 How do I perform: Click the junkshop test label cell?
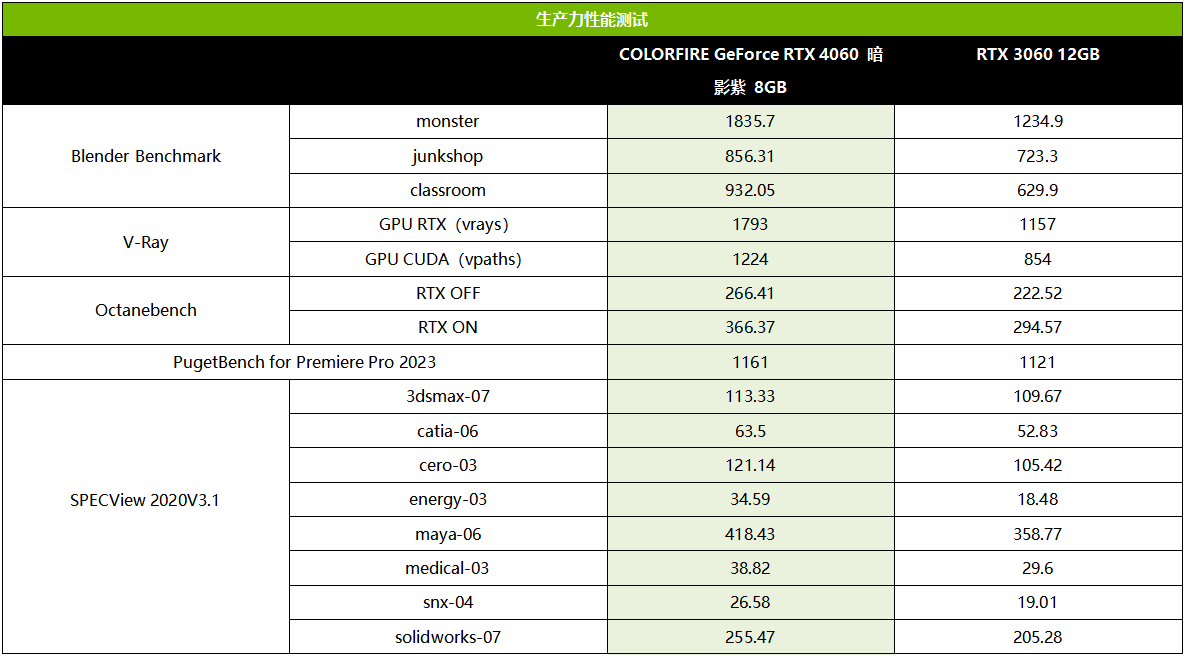[x=448, y=156]
